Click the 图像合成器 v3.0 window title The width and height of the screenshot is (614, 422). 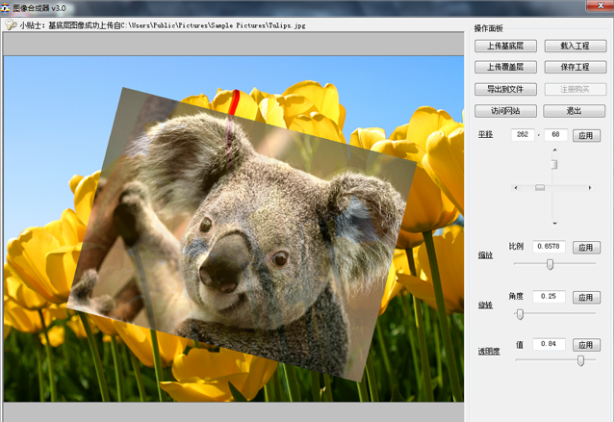pos(39,8)
